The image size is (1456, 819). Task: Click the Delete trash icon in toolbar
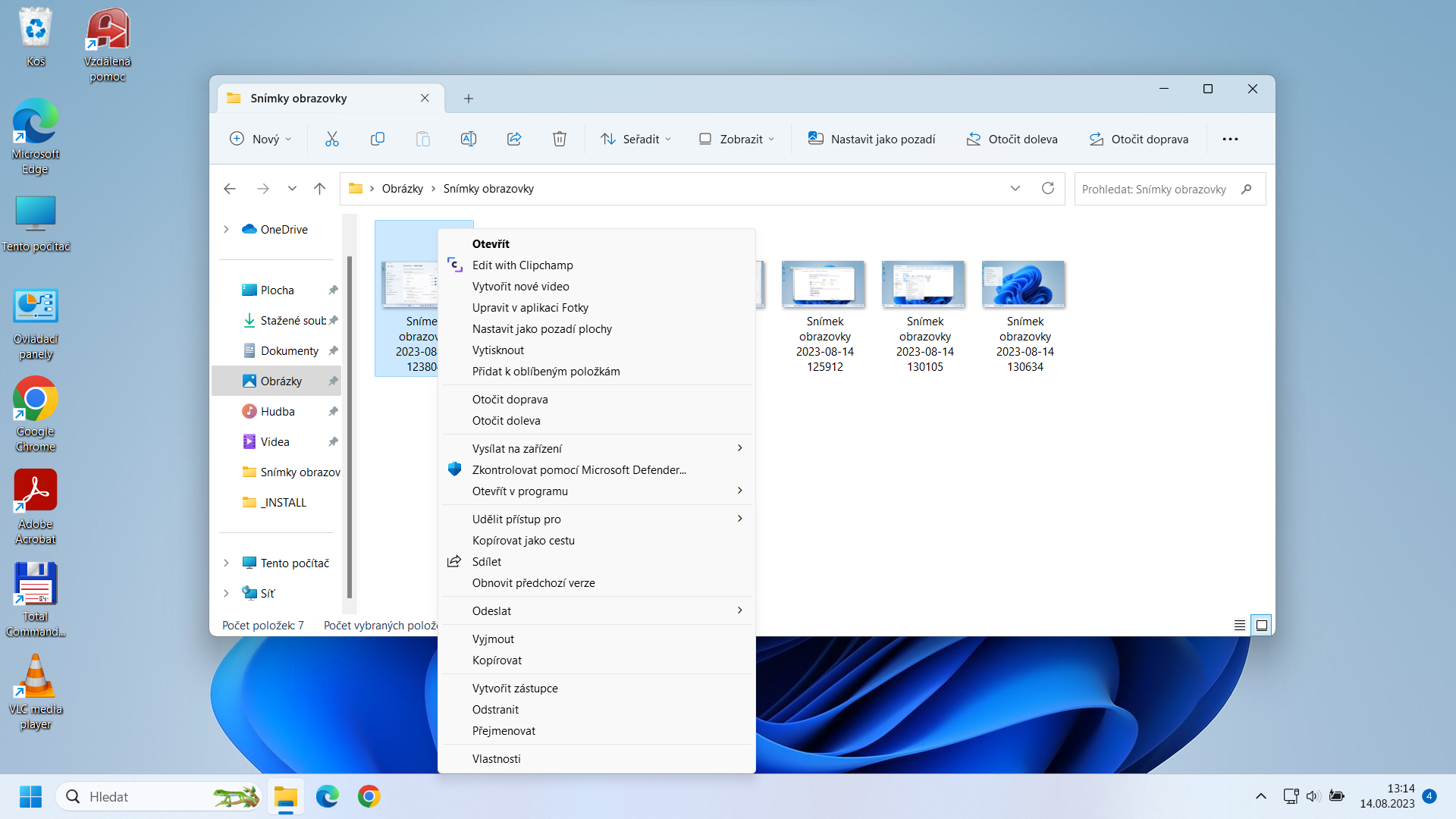[559, 139]
